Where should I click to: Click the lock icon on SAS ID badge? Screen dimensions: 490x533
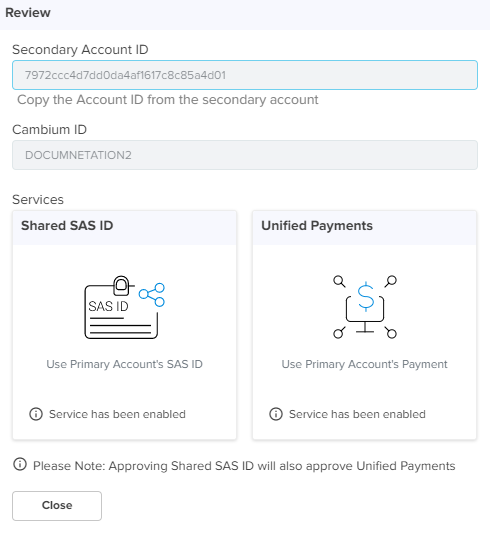pos(121,286)
